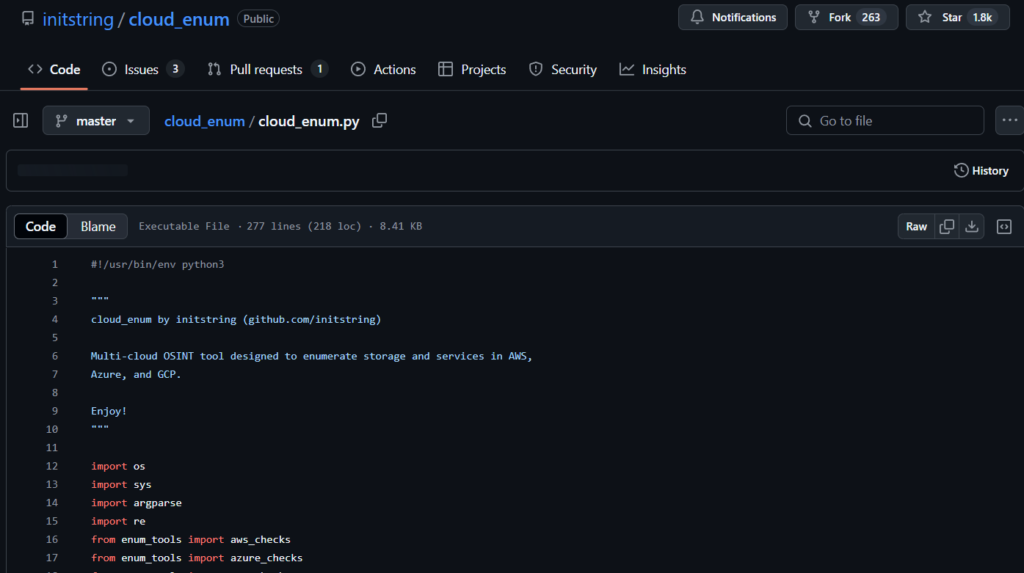Viewport: 1024px width, 573px height.
Task: Click the 'Multi-cloud OSINT tool' line
Action: click(x=312, y=356)
